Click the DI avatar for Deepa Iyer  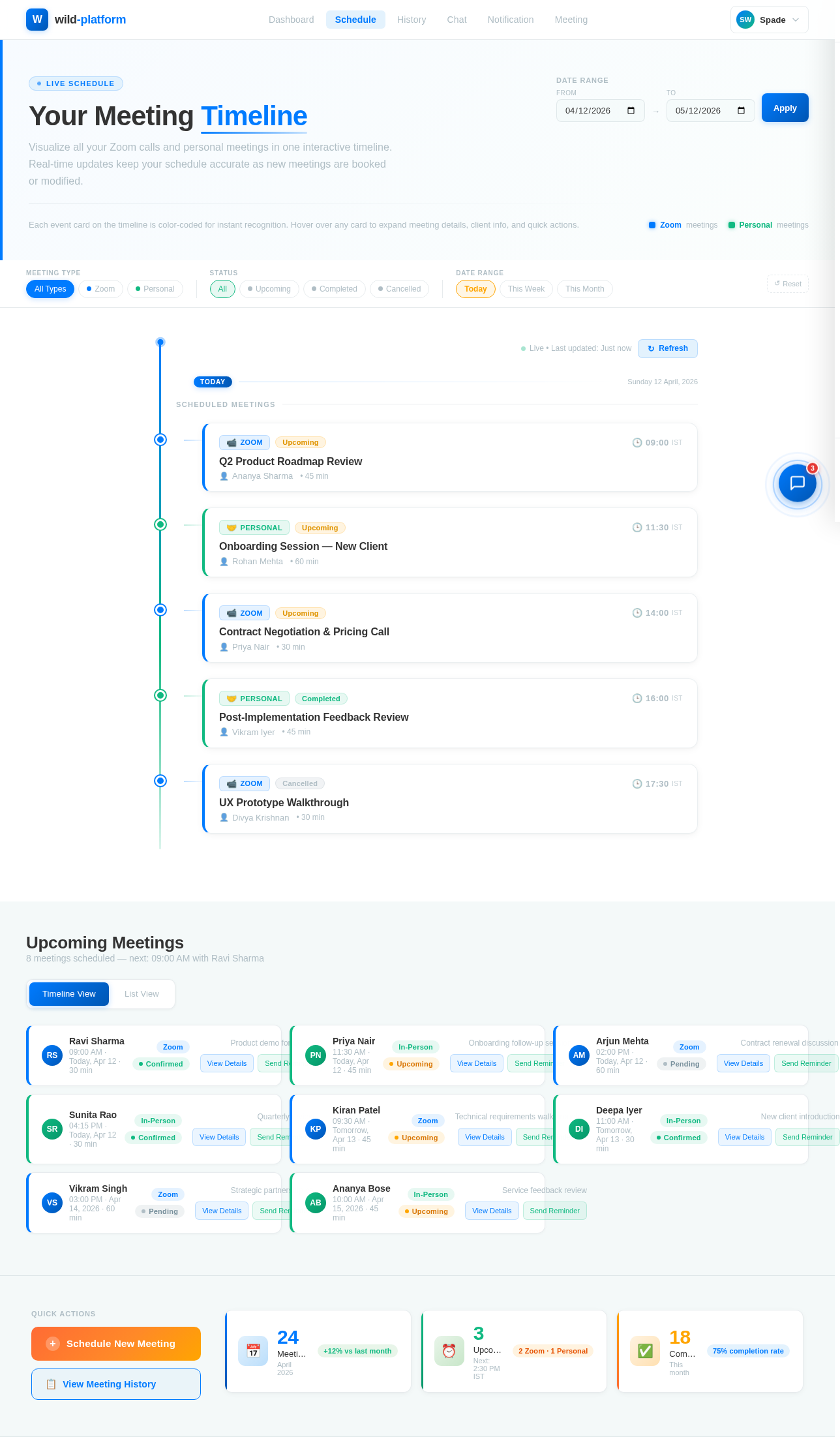(x=579, y=1129)
